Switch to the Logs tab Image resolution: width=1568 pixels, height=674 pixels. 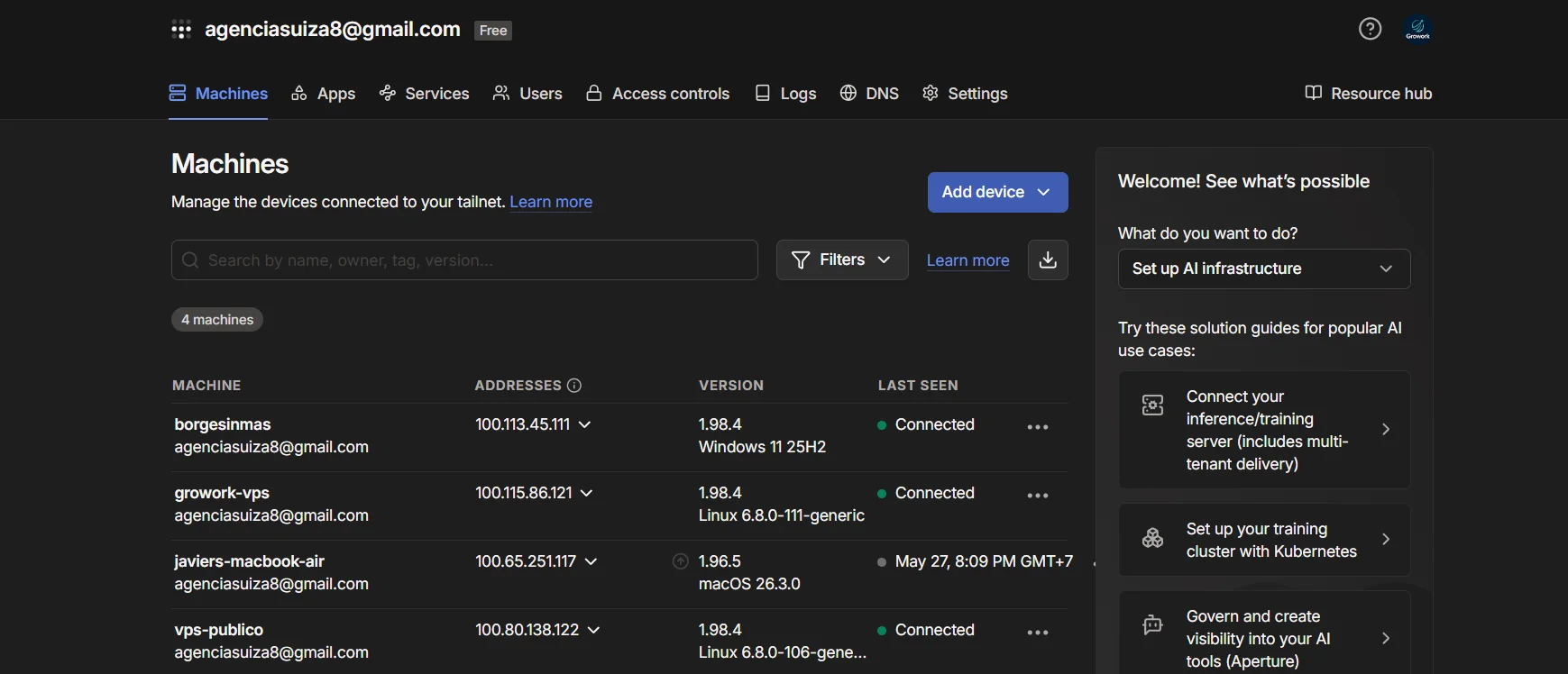(785, 94)
